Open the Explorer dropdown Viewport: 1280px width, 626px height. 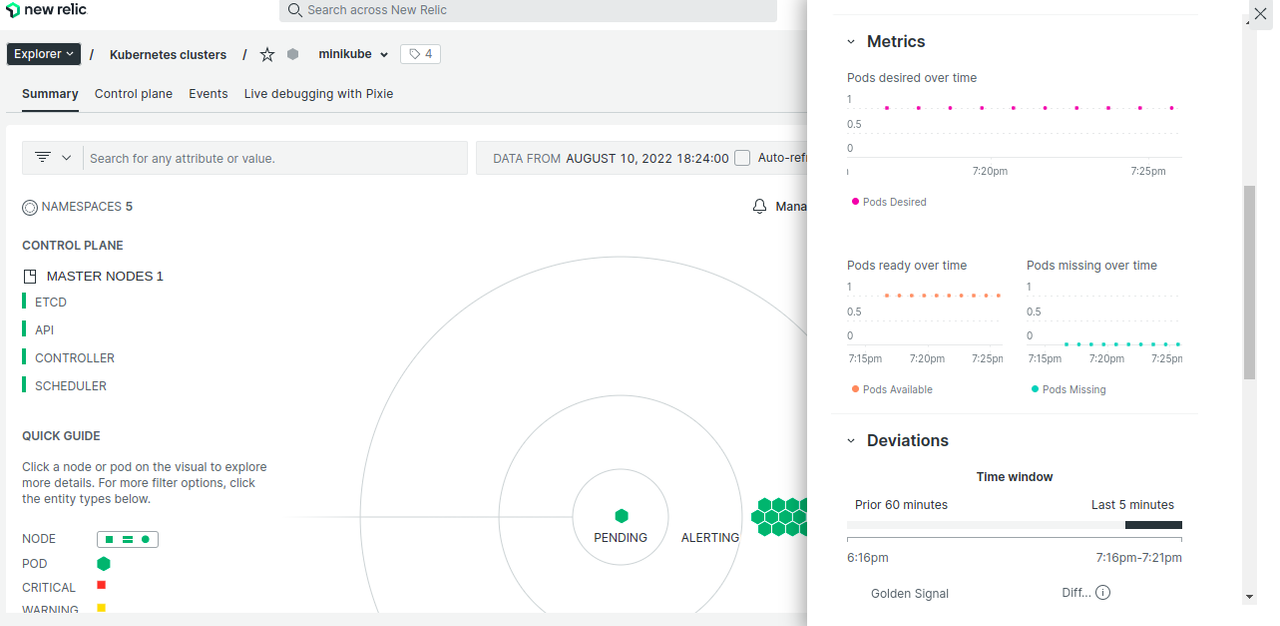pos(43,54)
